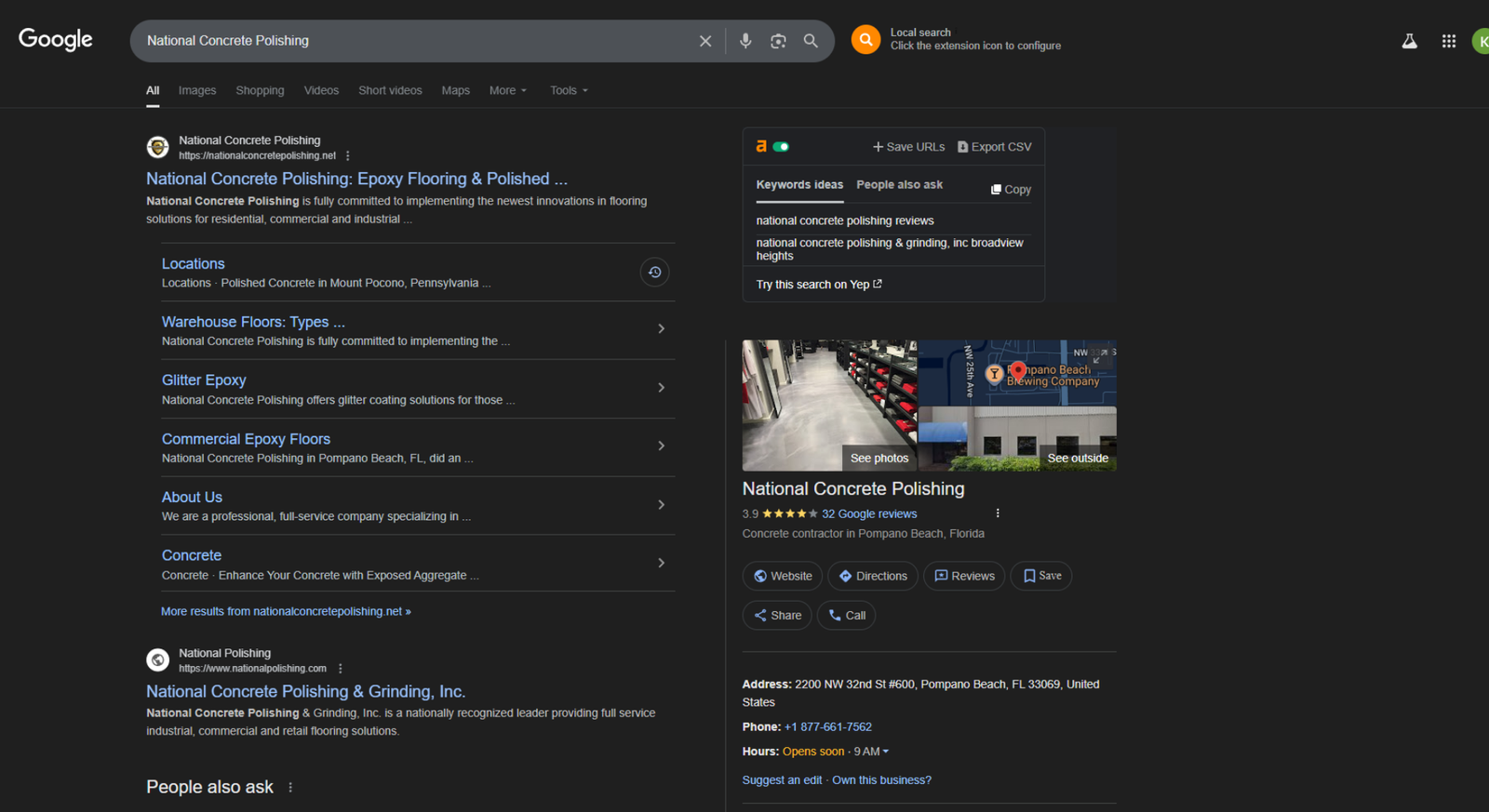Expand the More search filters dropdown
Image resolution: width=1489 pixels, height=812 pixels.
[x=508, y=90]
